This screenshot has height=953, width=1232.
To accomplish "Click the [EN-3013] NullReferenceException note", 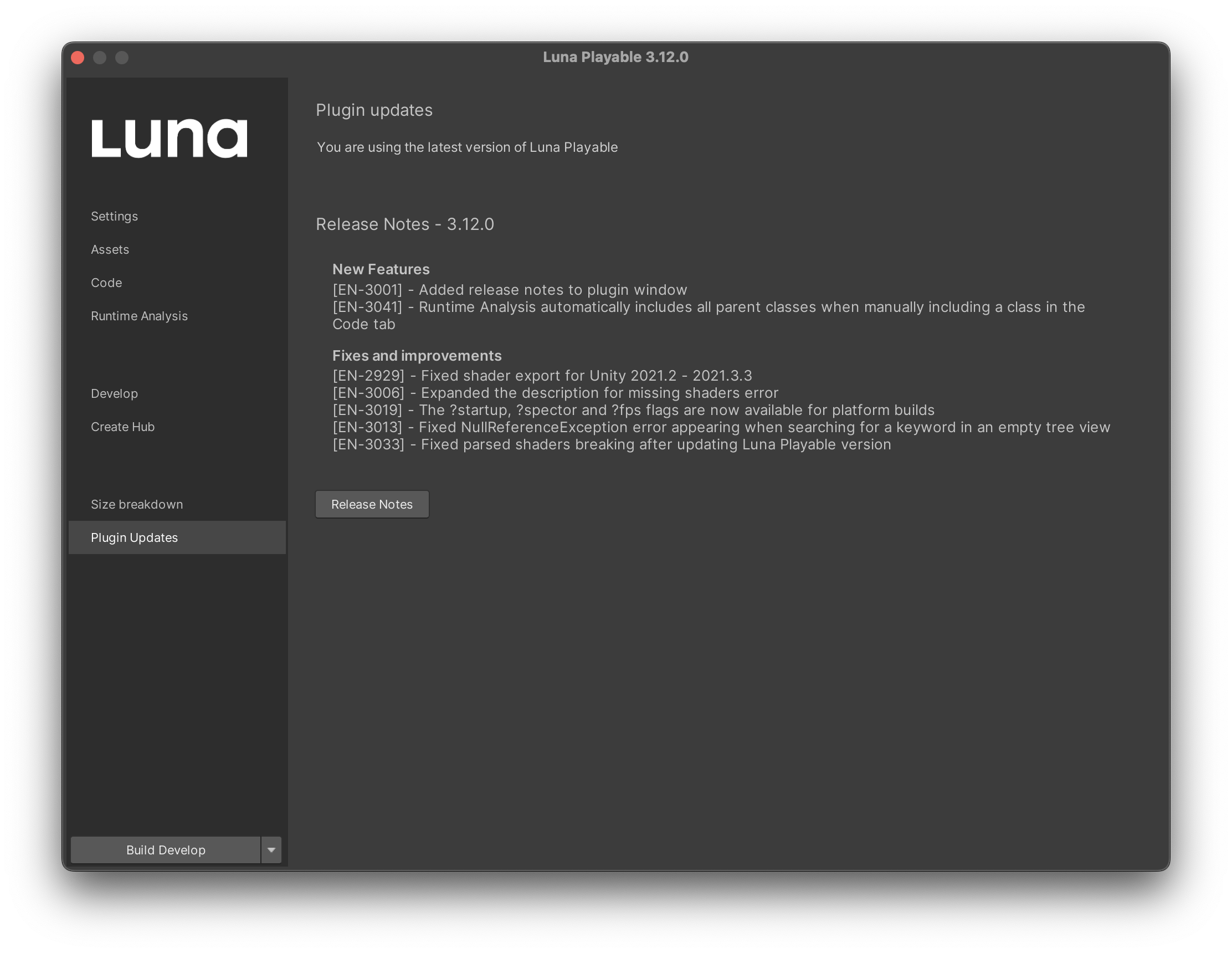I will (x=721, y=427).
